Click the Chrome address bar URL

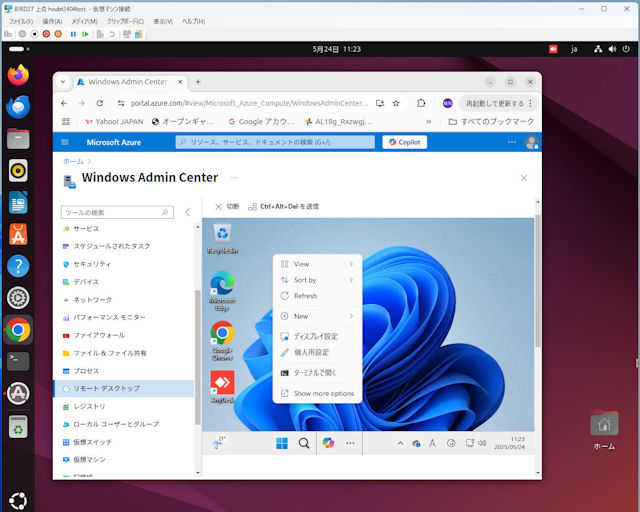[249, 103]
